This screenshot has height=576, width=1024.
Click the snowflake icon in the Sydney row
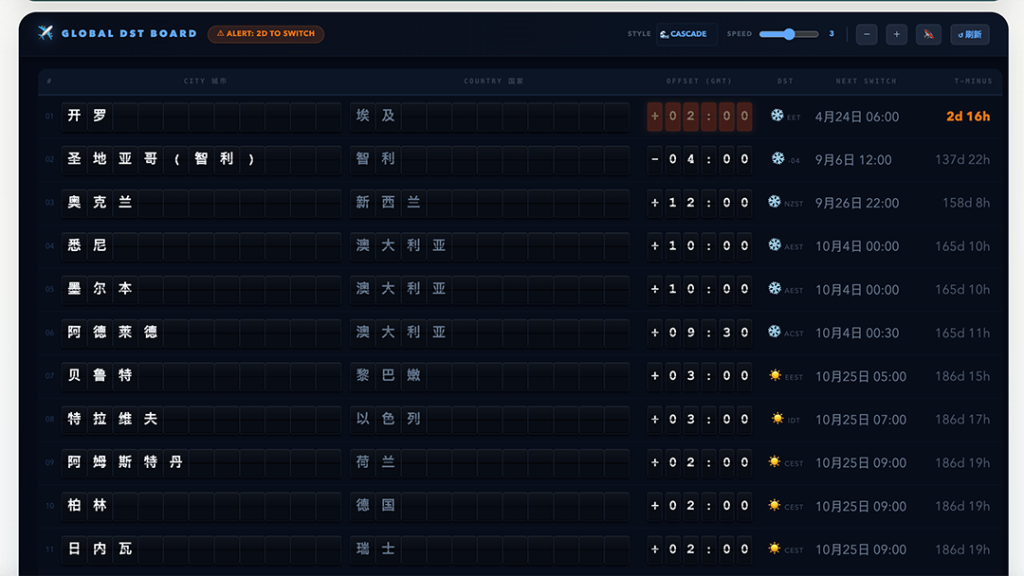(774, 245)
